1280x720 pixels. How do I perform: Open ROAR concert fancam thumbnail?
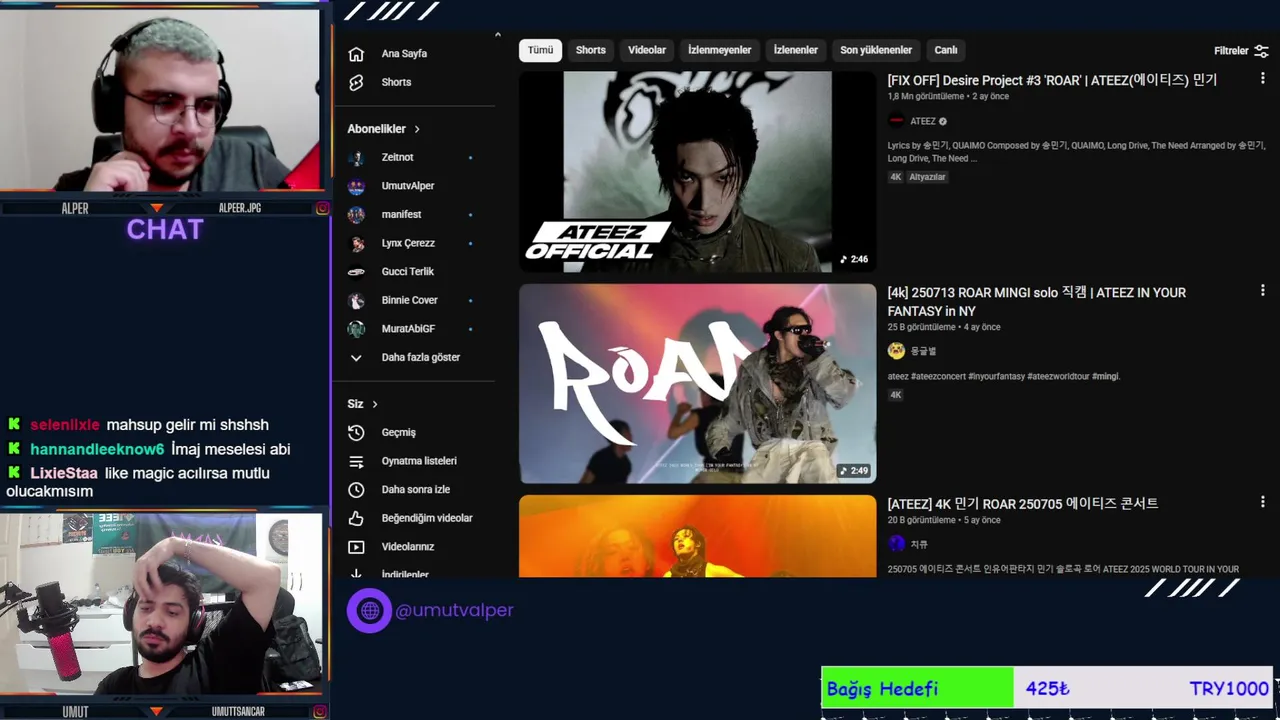pyautogui.click(x=697, y=384)
